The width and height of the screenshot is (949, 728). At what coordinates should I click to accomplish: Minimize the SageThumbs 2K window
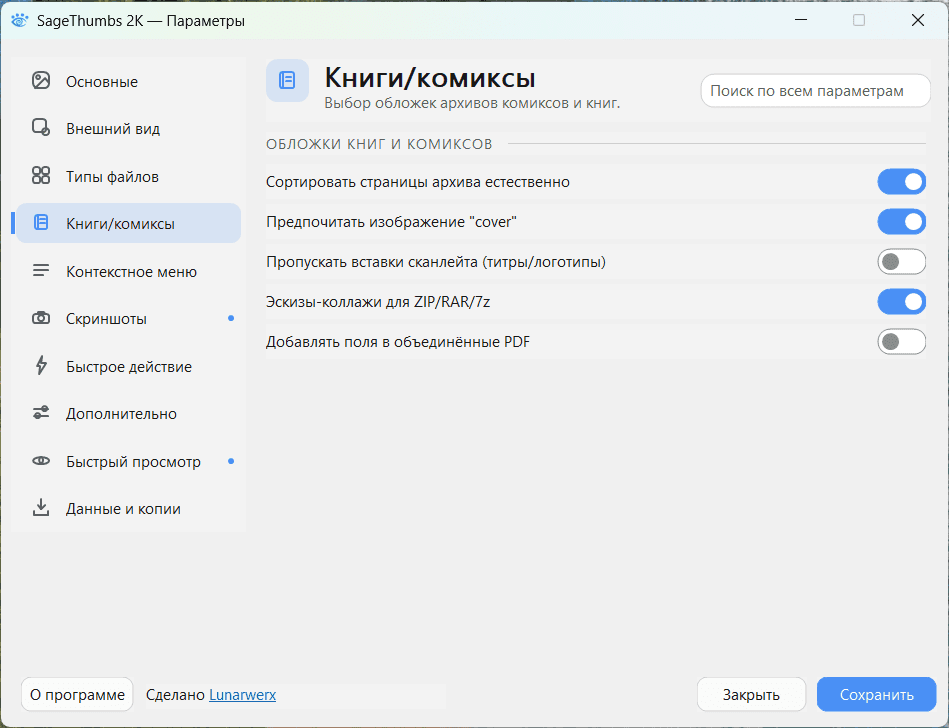(x=801, y=20)
